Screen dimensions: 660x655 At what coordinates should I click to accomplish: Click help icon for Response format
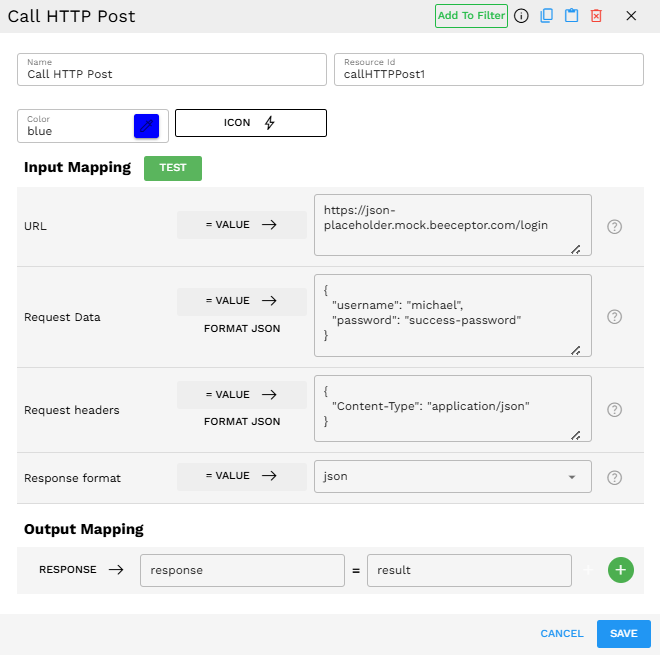tap(615, 478)
